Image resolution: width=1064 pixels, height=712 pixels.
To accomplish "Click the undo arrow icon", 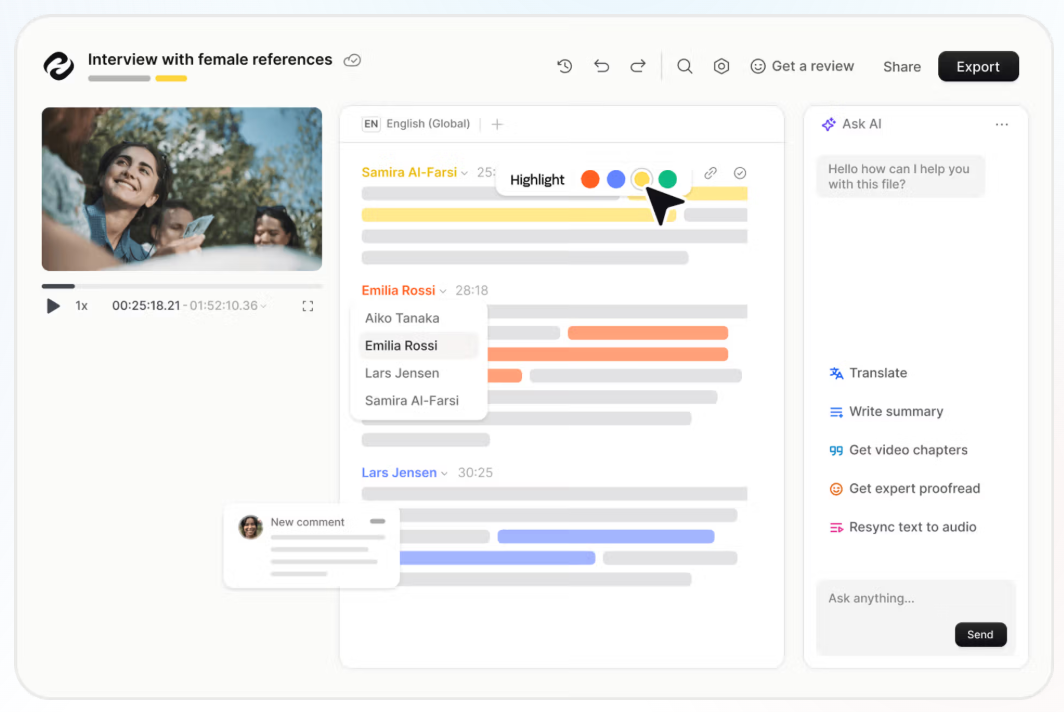I will [601, 66].
